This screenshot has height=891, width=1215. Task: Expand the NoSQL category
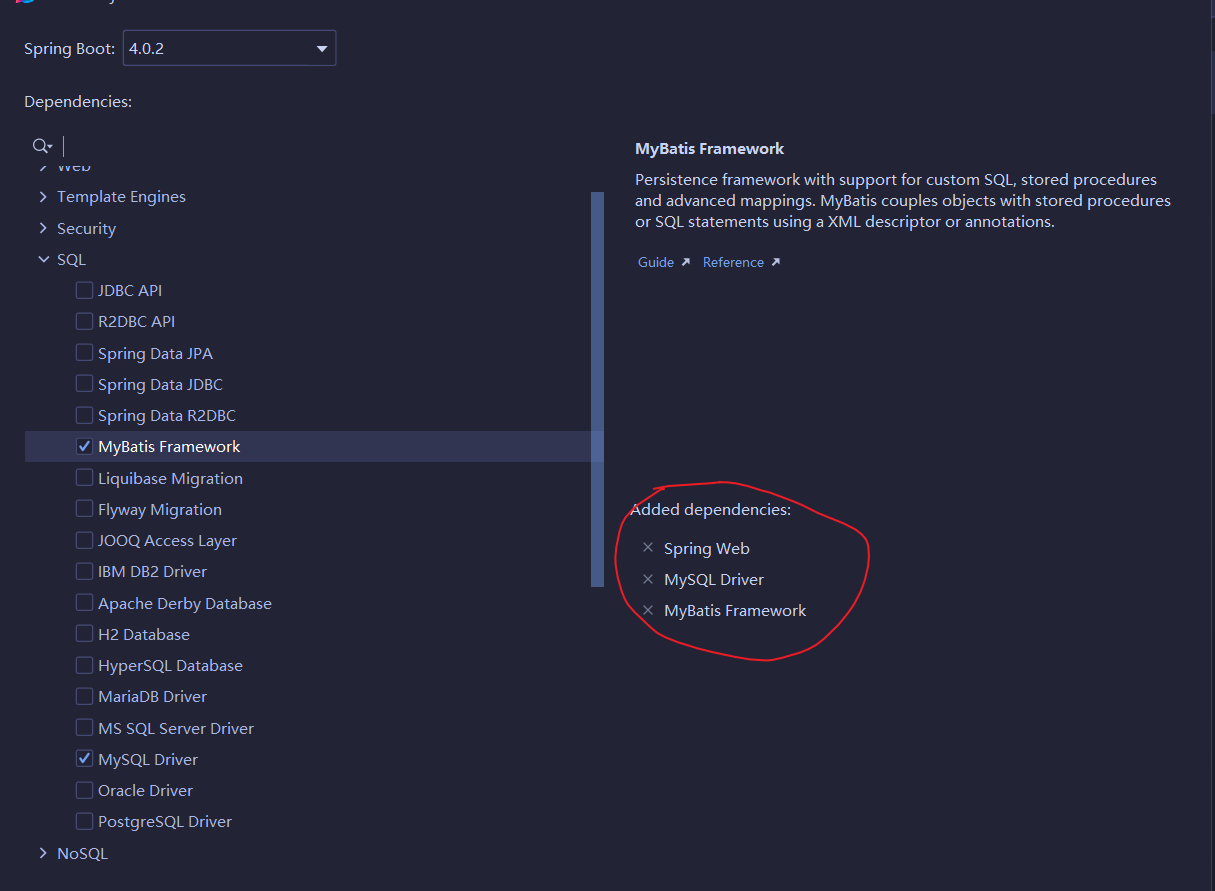coord(43,853)
